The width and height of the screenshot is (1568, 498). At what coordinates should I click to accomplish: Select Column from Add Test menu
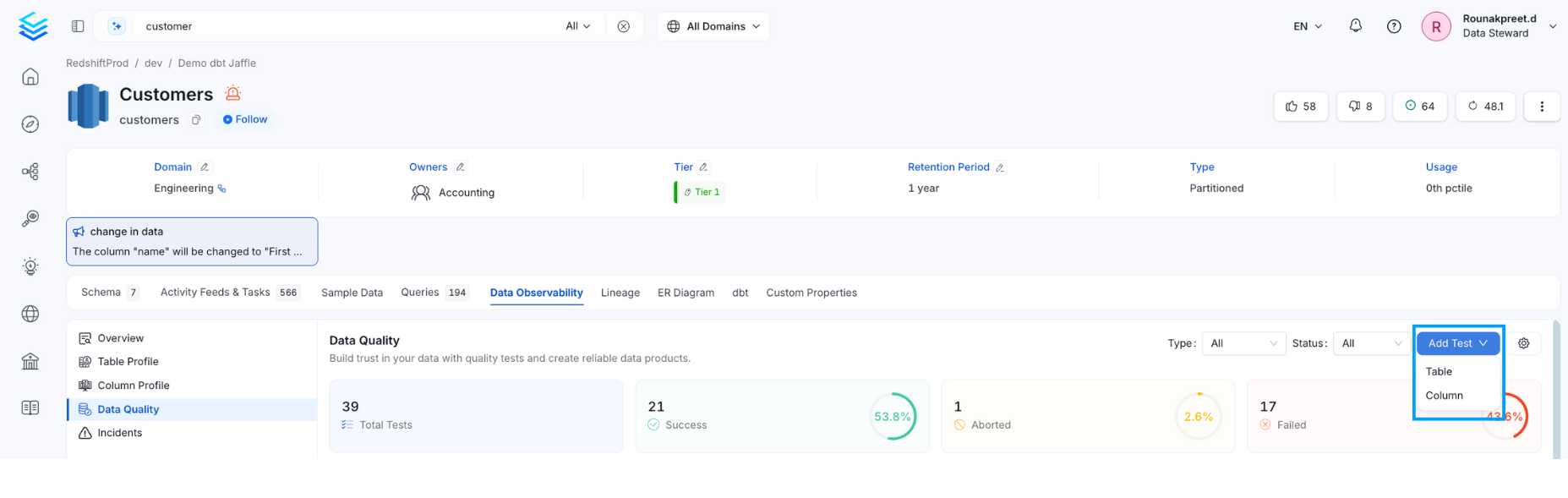click(x=1444, y=396)
